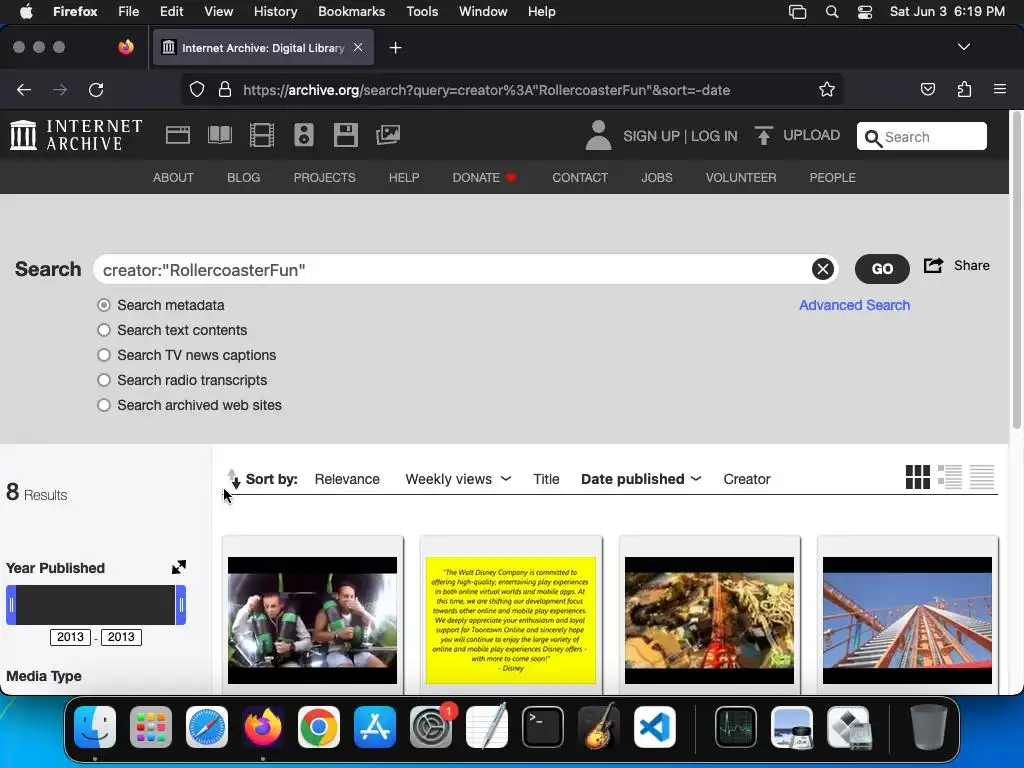Select the Search text contents option
This screenshot has width=1024, height=768.
point(104,330)
